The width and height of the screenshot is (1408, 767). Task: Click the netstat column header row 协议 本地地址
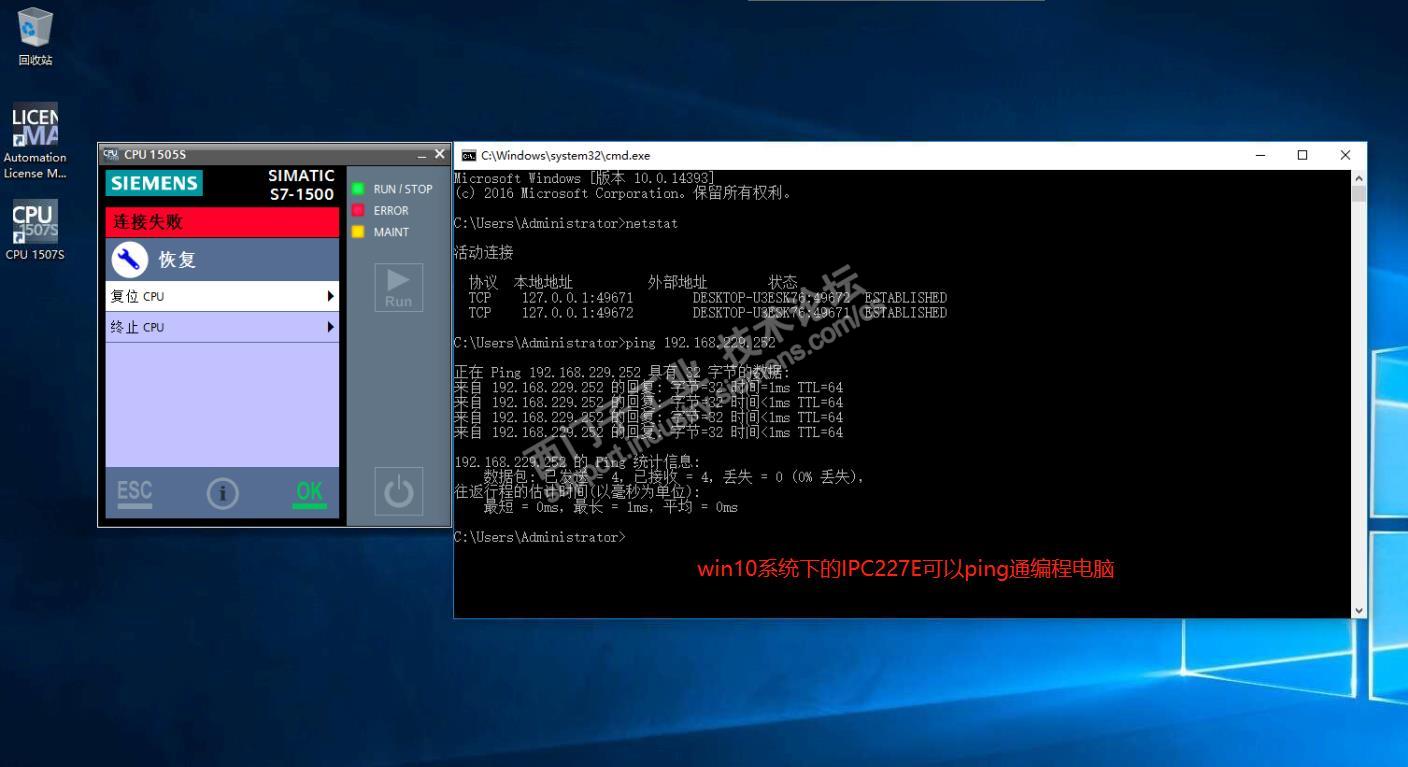pos(633,283)
